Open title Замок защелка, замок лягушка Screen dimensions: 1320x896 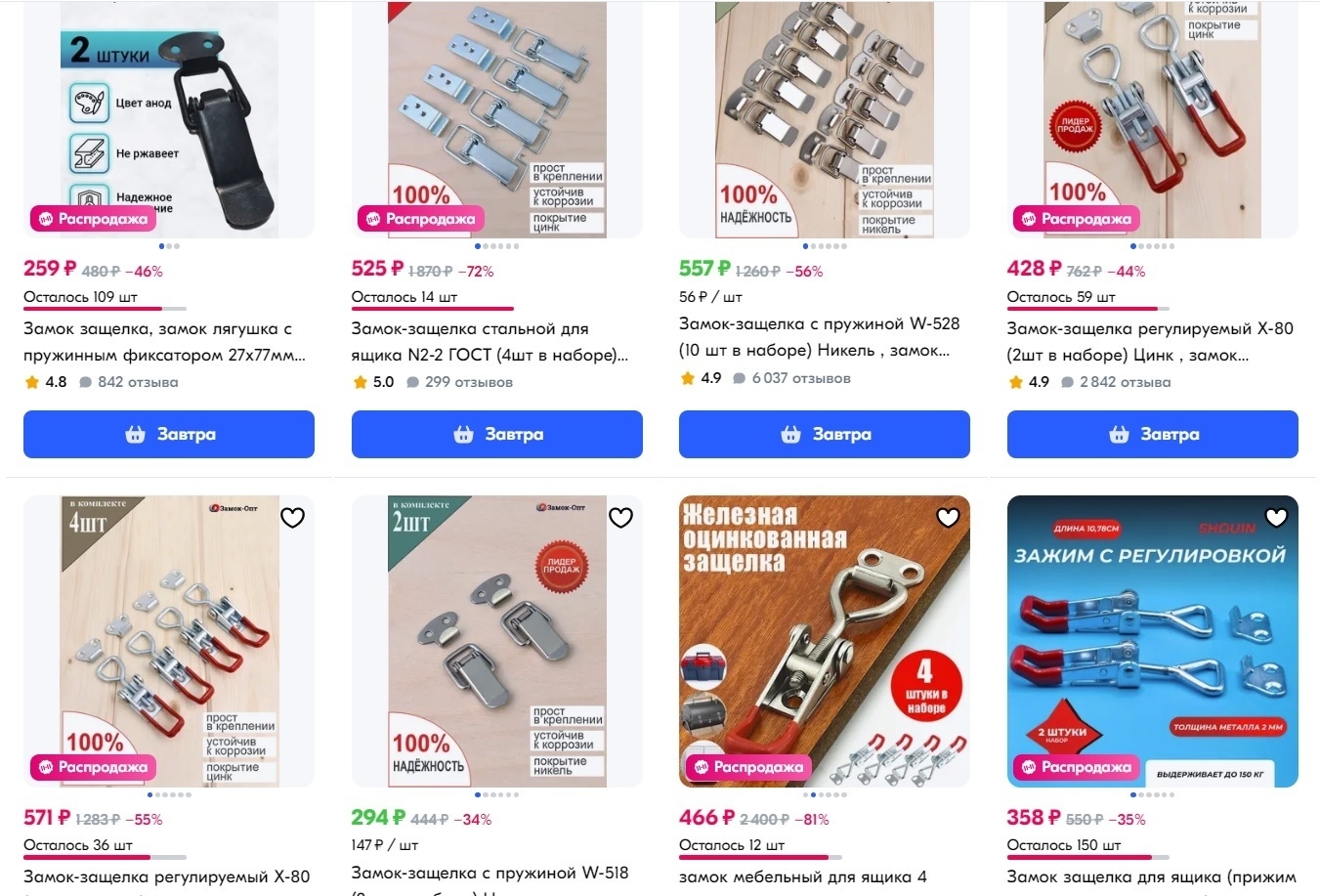[164, 342]
